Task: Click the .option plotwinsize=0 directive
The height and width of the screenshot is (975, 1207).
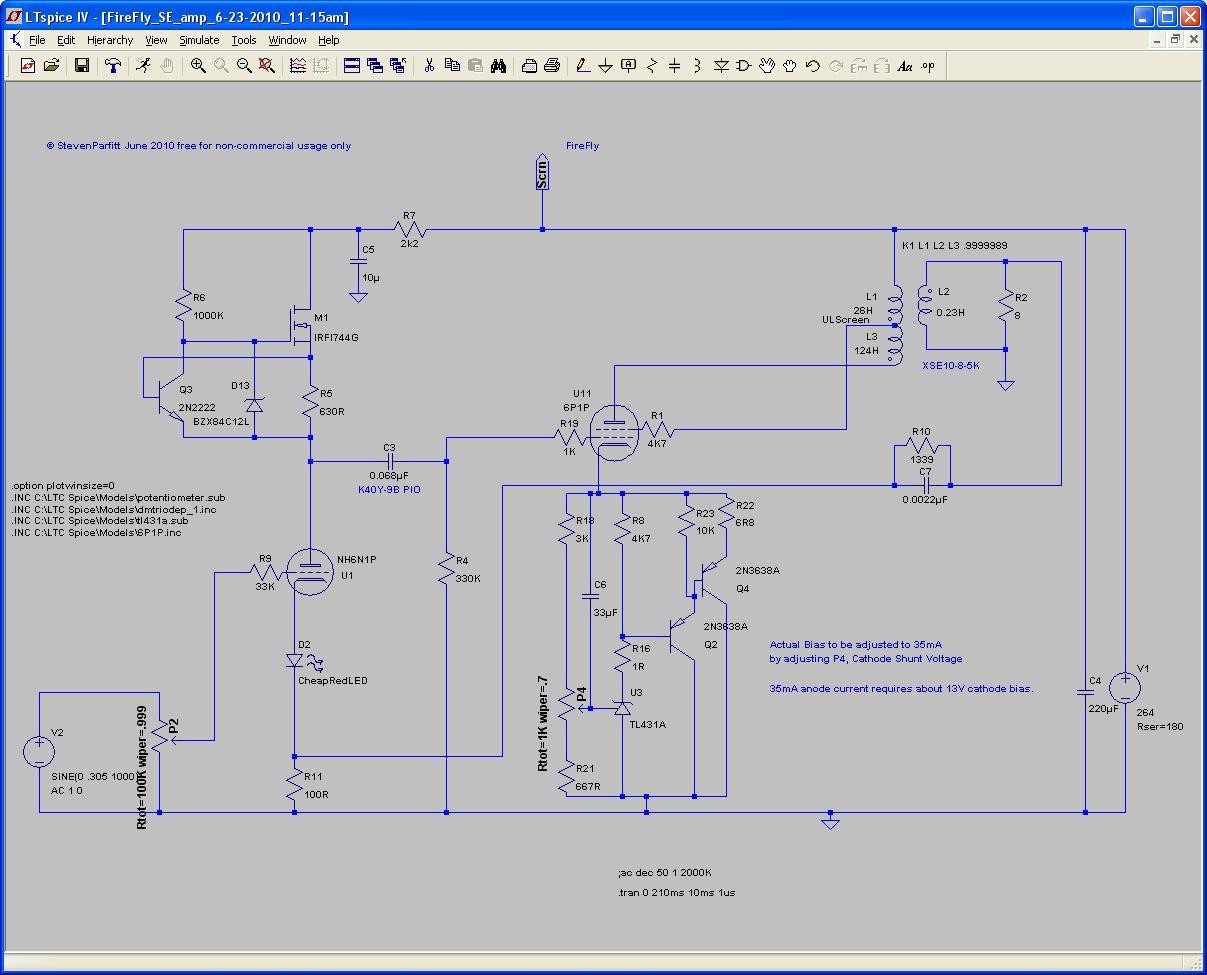Action: 63,485
